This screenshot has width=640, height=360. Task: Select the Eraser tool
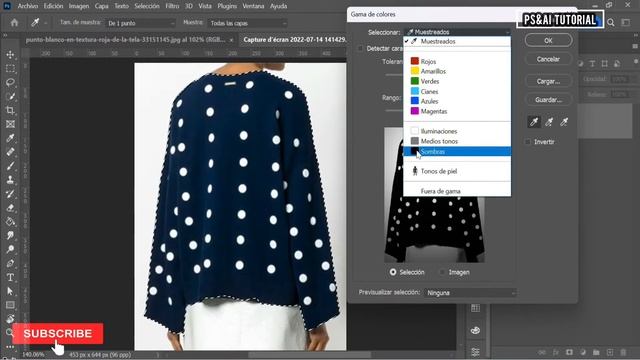coord(11,208)
